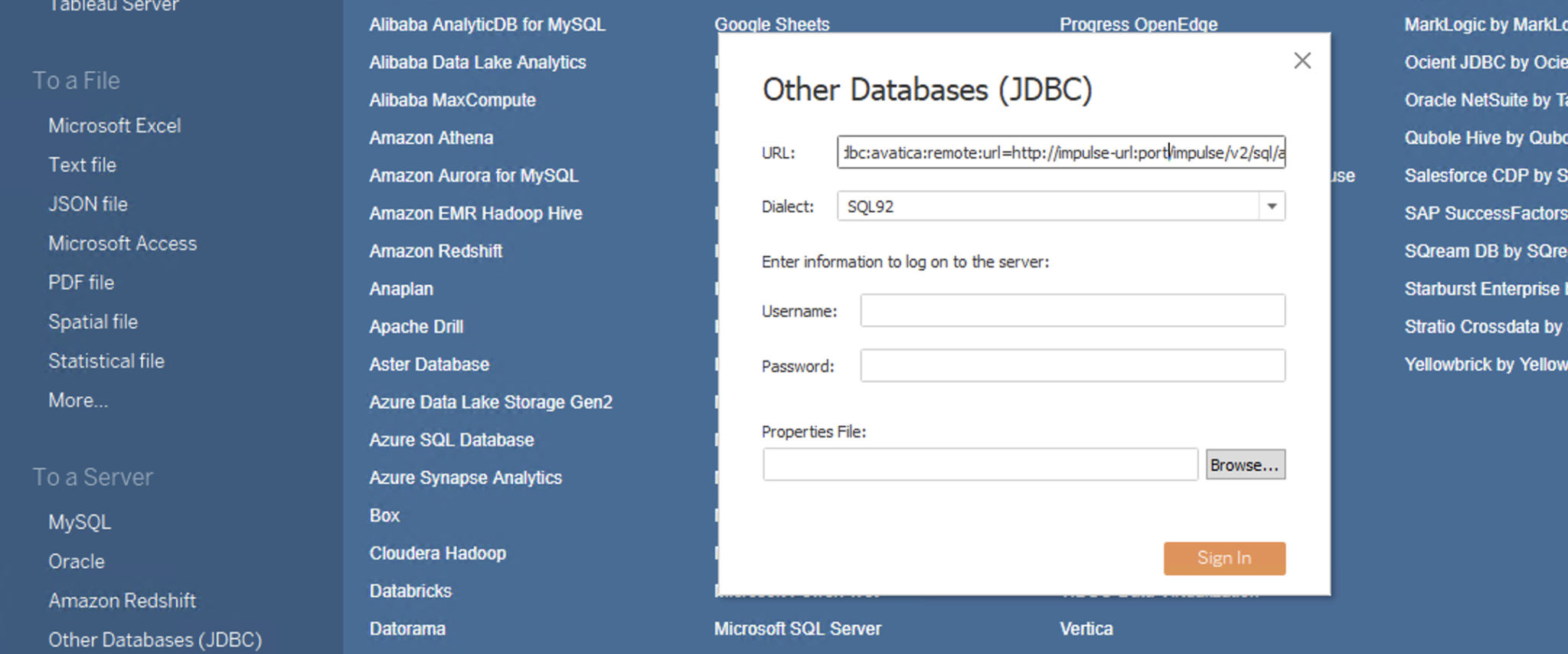Open Vertica connector
Viewport: 1568px width, 654px height.
1086,629
